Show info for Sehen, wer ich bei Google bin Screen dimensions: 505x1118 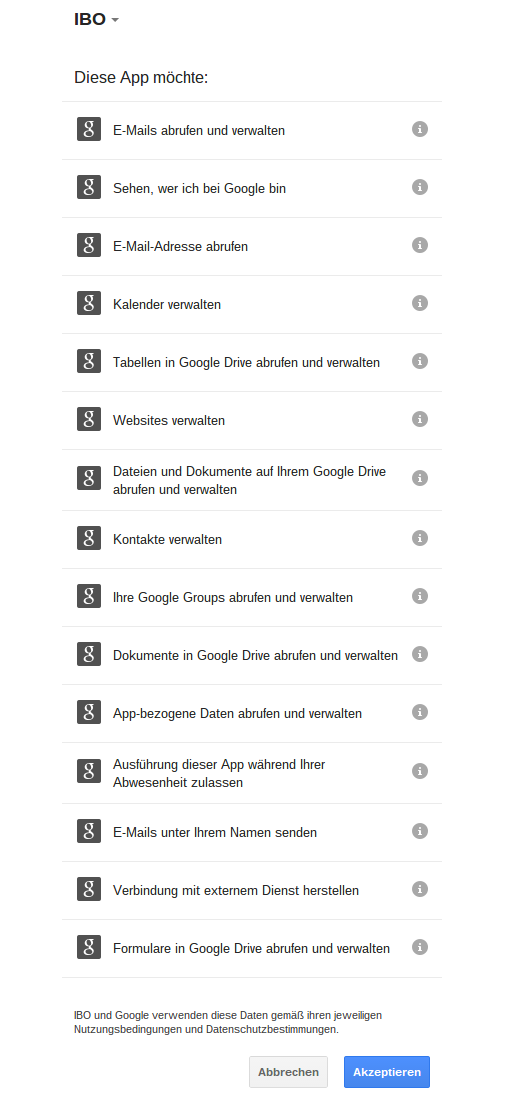[x=420, y=187]
